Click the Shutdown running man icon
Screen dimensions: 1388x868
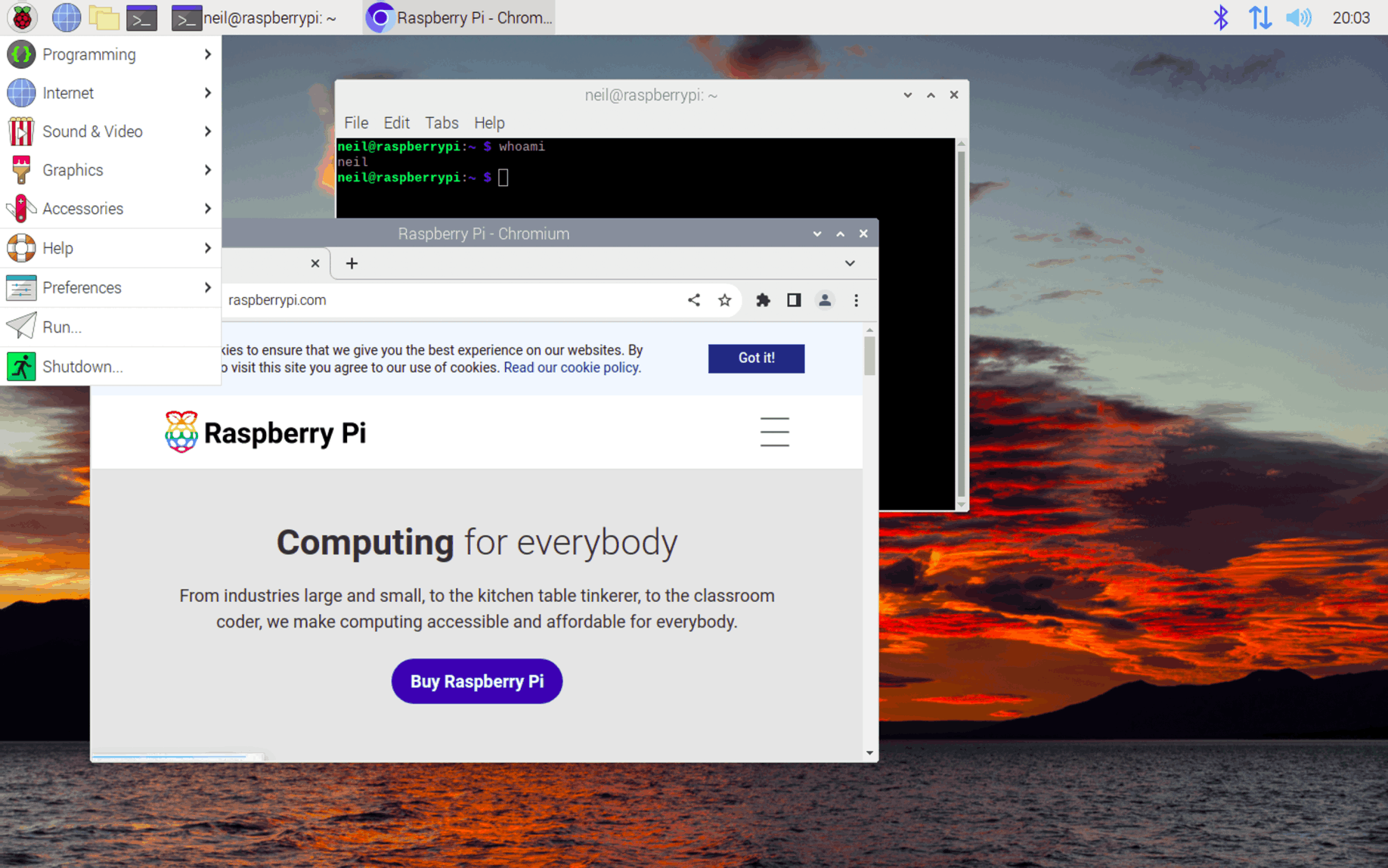[21, 367]
